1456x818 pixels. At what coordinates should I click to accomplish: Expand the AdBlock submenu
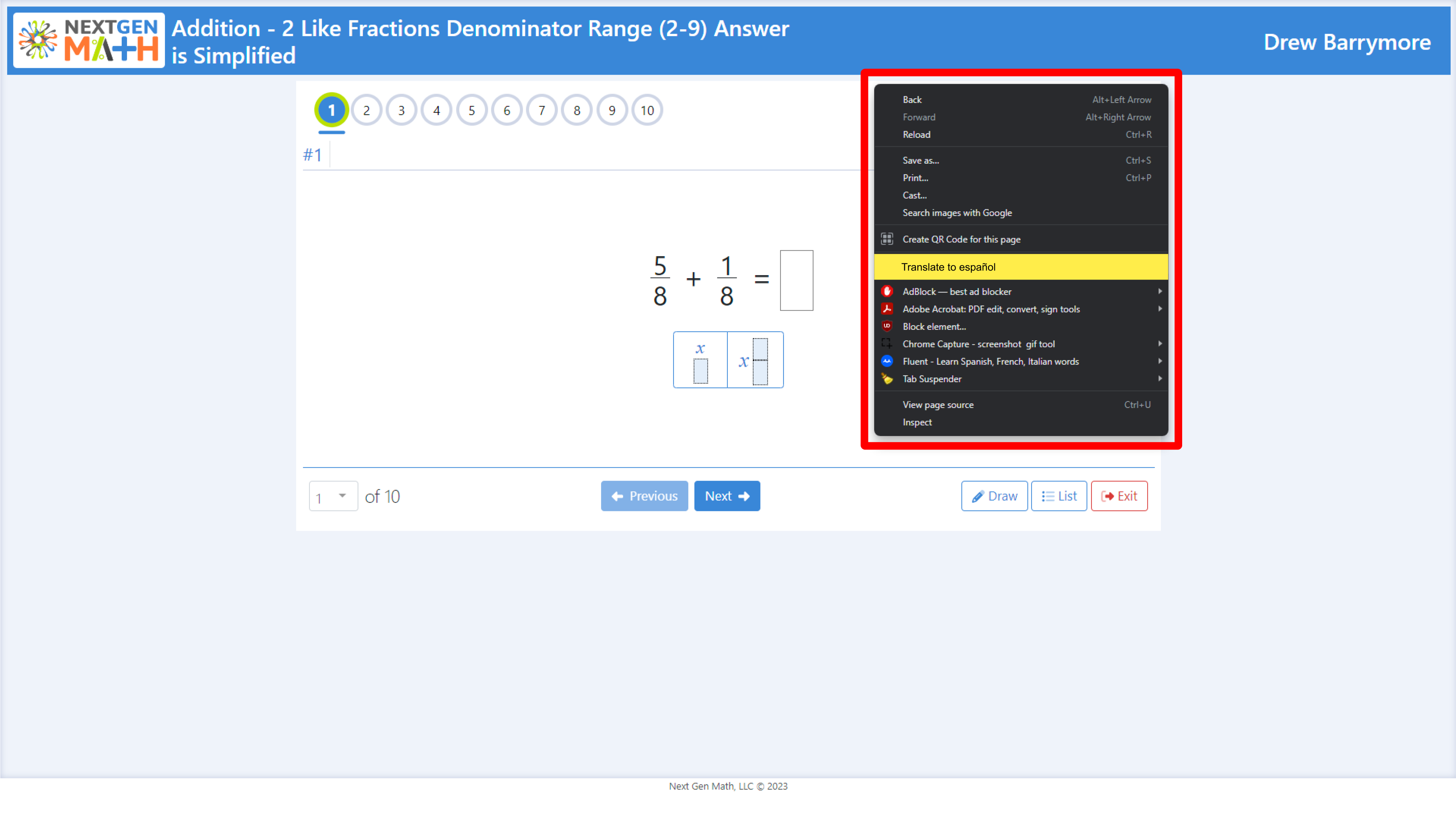pos(1160,291)
